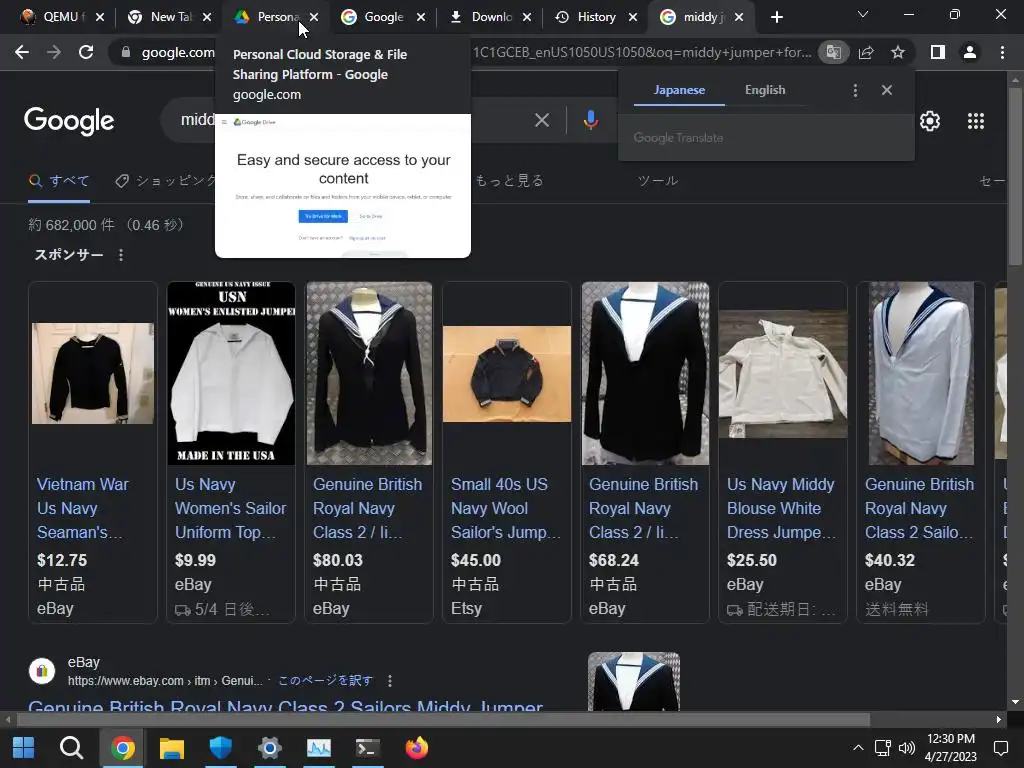
Task: Open Us Navy Middy Blouse White listing
Action: [x=781, y=508]
